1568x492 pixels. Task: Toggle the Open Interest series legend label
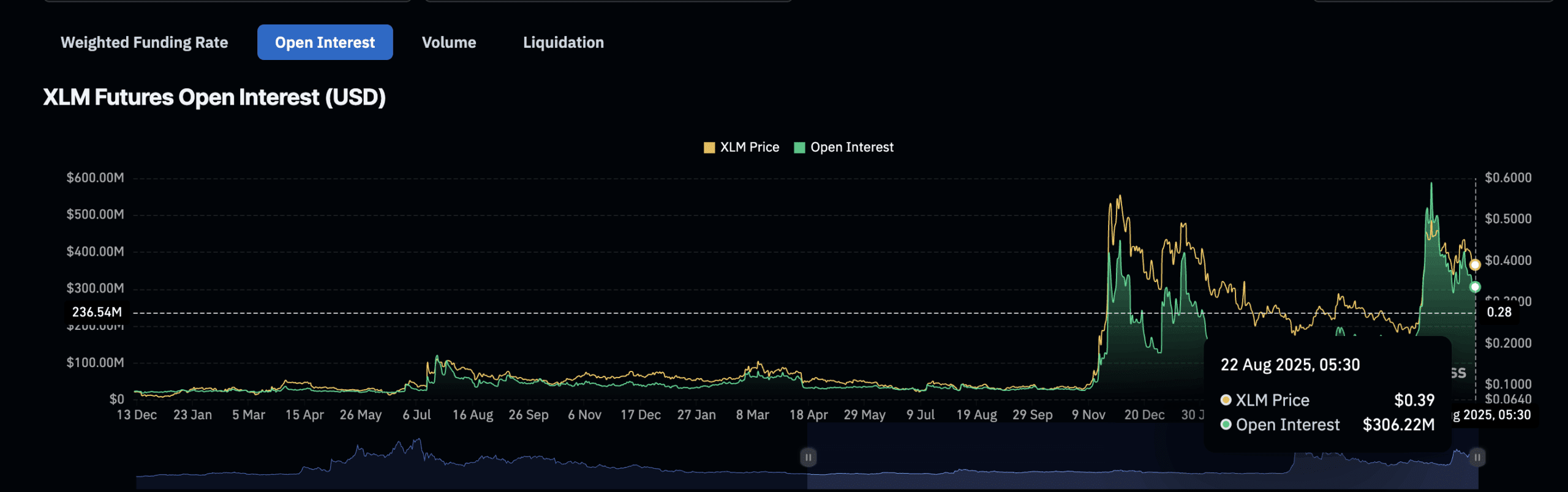(851, 147)
